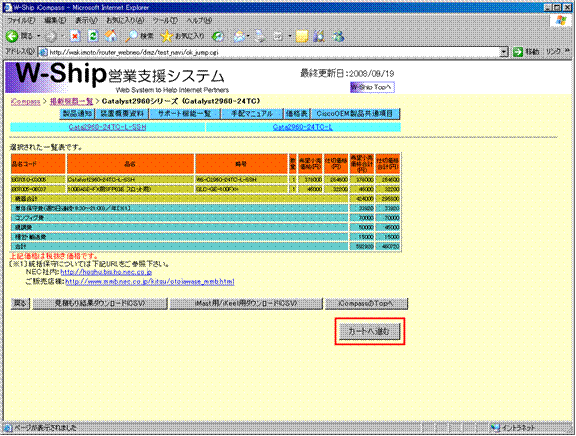This screenshot has width=576, height=436.
Task: Open the 編集(E) menu
Action: tap(55, 21)
